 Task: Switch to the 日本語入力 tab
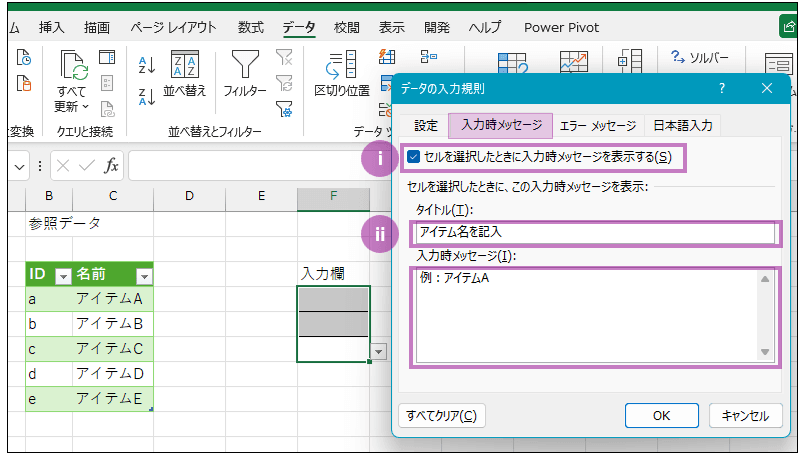click(x=682, y=125)
